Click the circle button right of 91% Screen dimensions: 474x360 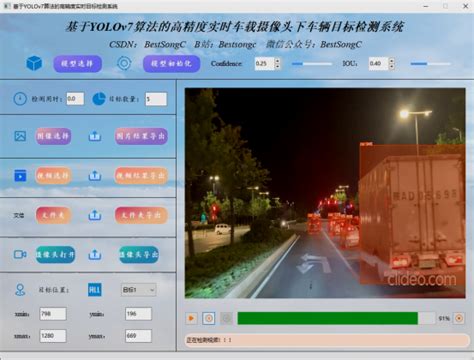point(459,318)
